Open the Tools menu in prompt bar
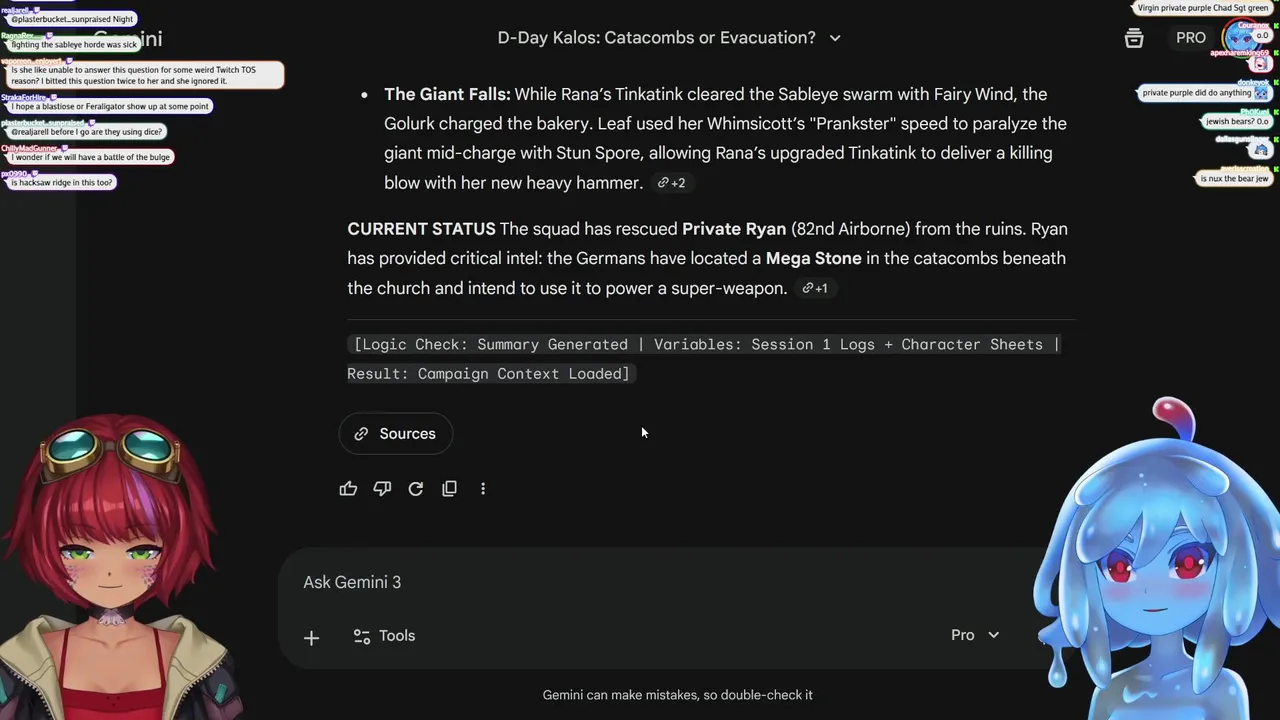Viewport: 1280px width, 720px height. click(x=384, y=636)
